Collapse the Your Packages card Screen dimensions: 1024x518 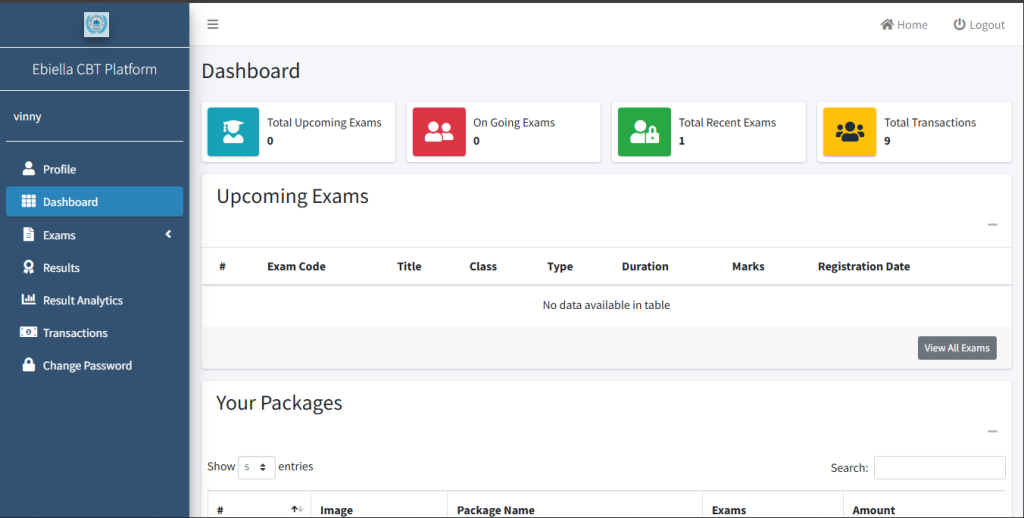[x=992, y=431]
